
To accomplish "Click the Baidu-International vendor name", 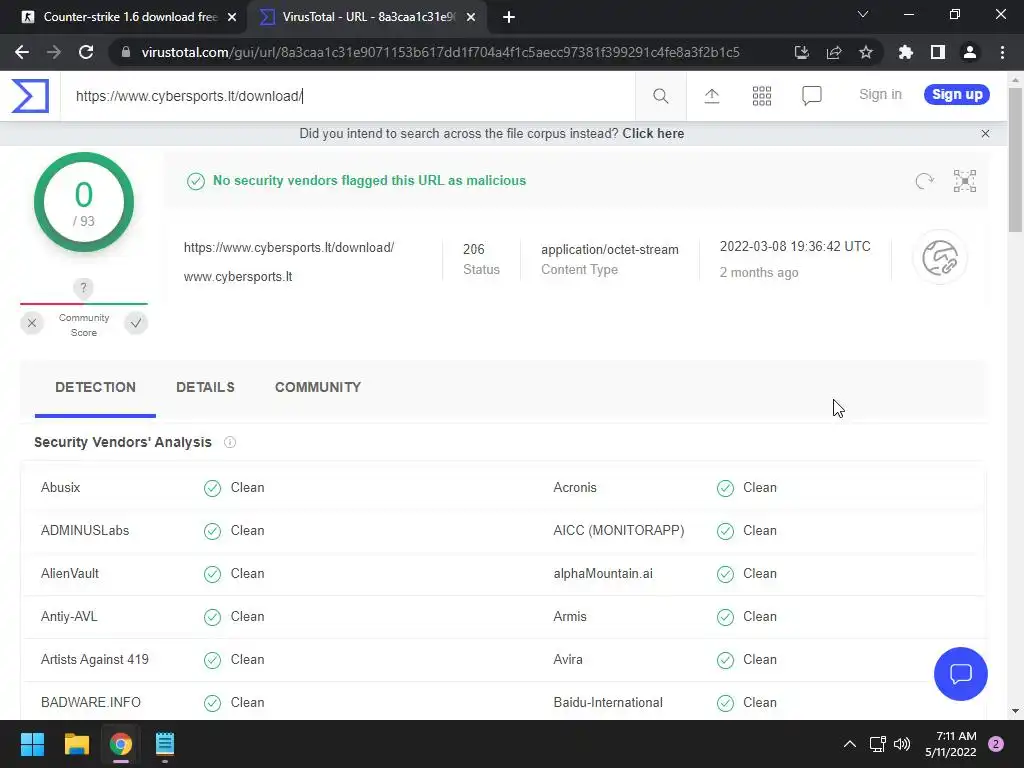I will click(x=608, y=703).
